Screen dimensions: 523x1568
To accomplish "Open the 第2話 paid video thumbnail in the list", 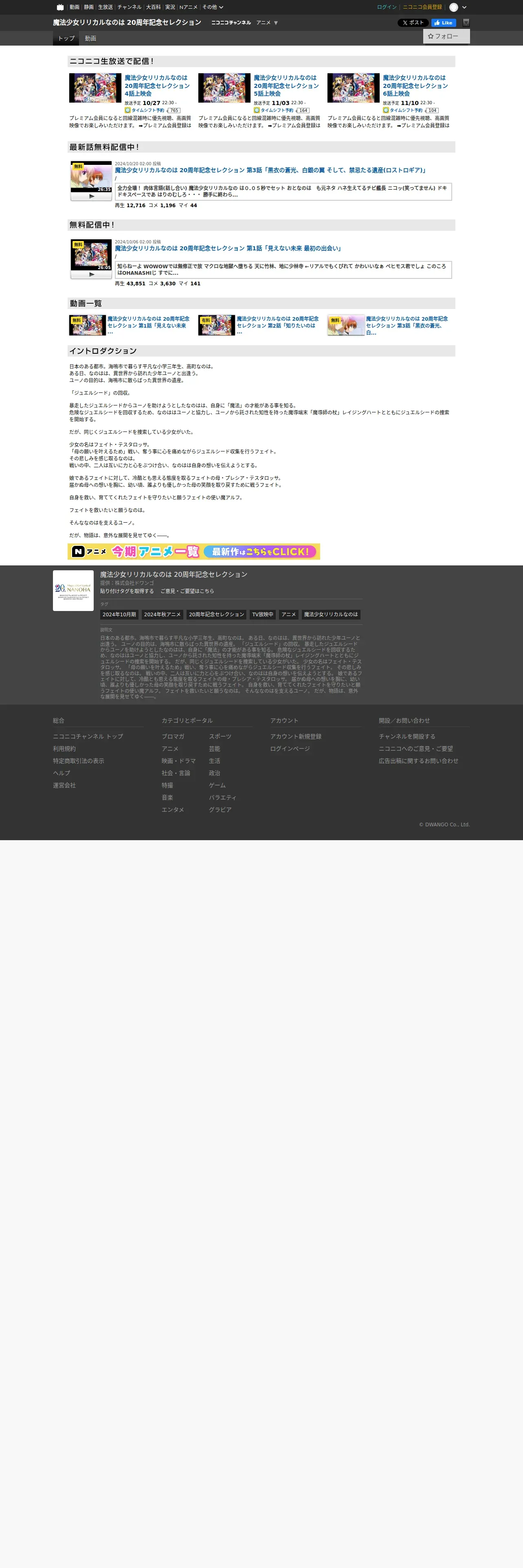I will tap(217, 325).
